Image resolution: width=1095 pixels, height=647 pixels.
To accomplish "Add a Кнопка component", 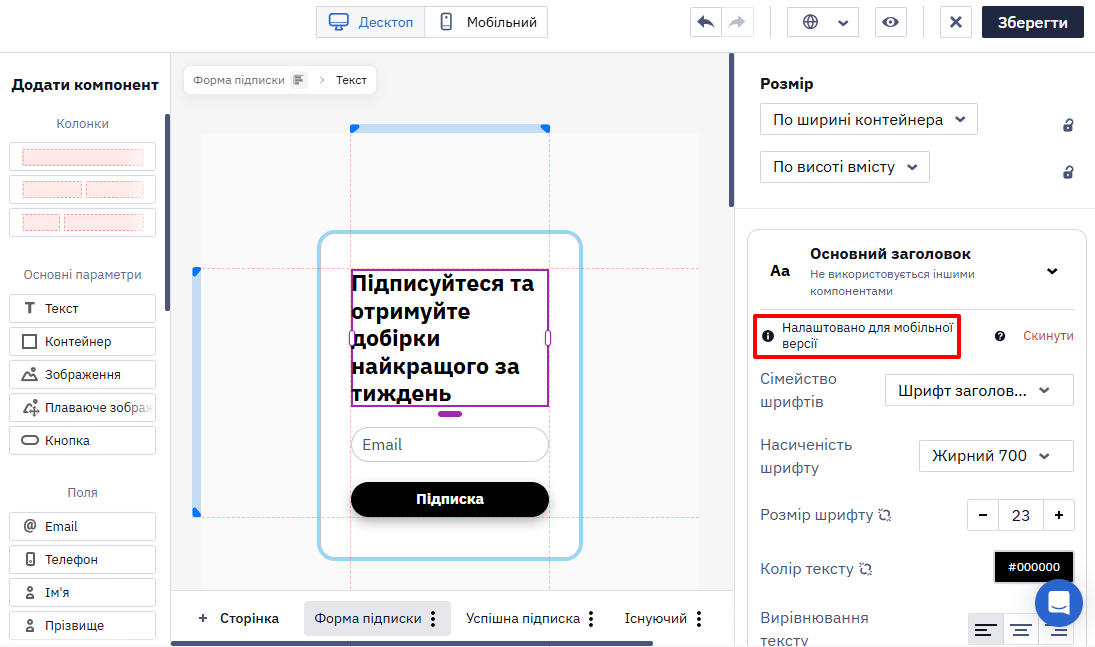I will pyautogui.click(x=82, y=440).
